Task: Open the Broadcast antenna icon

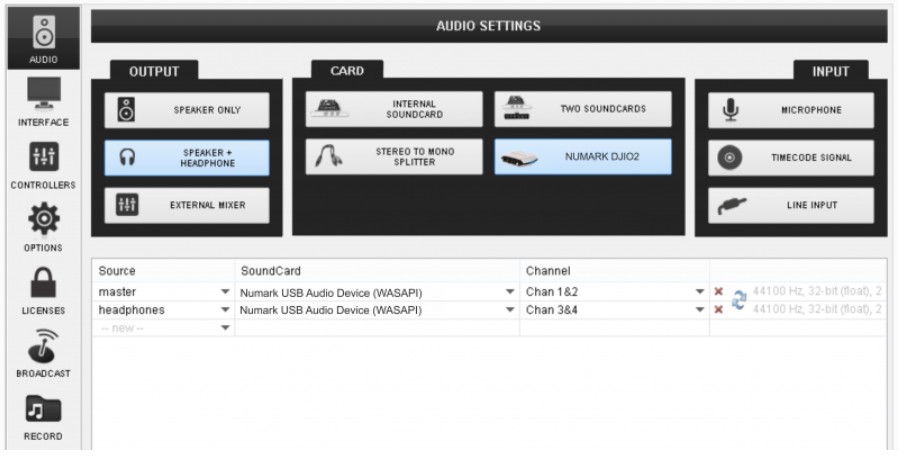Action: point(43,353)
